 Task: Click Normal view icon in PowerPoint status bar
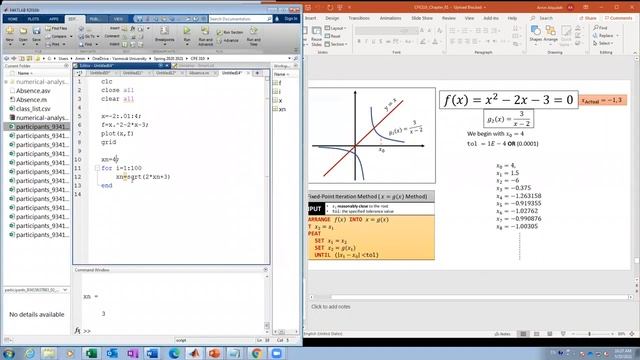coord(523,334)
